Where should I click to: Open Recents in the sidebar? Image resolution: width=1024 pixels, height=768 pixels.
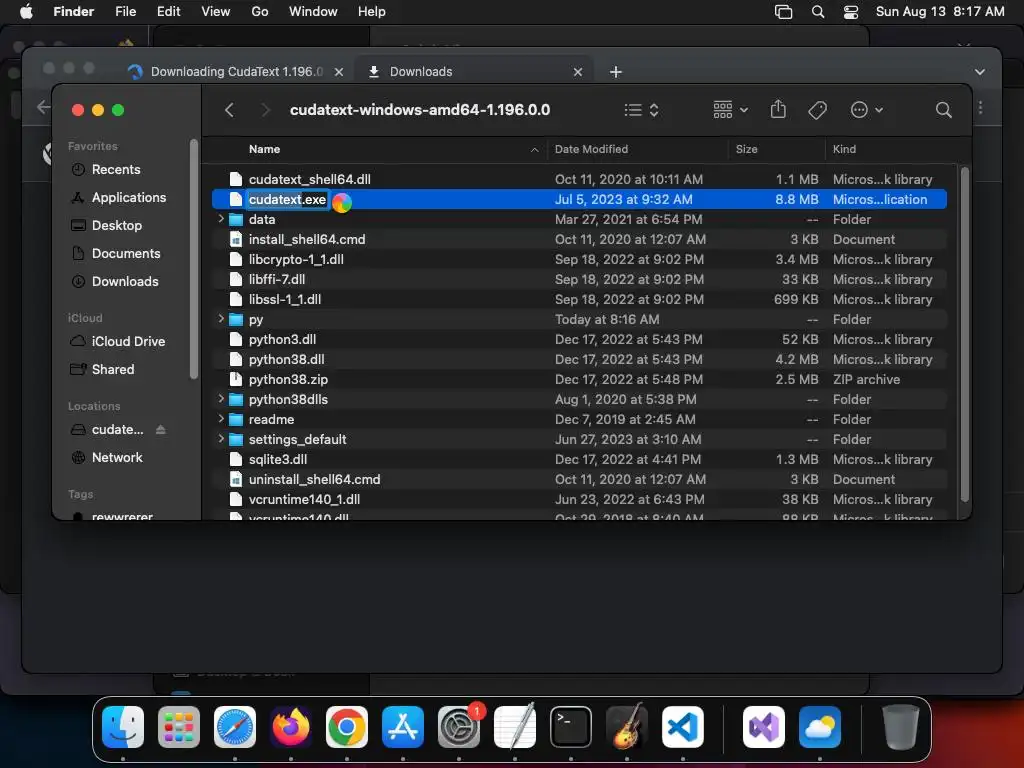116,169
